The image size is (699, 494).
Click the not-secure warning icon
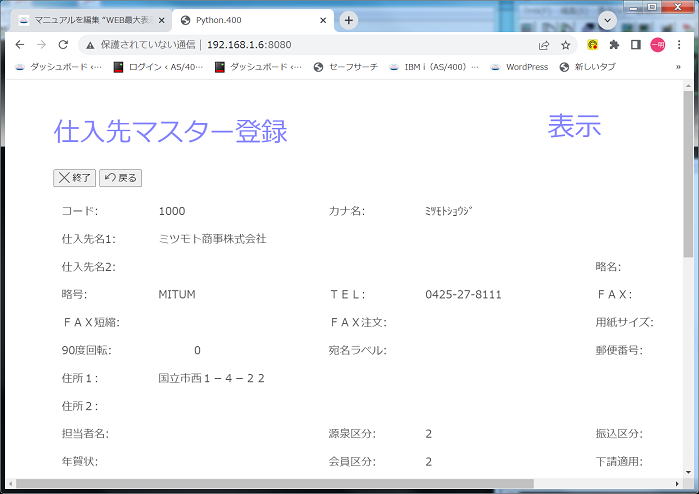[x=89, y=45]
